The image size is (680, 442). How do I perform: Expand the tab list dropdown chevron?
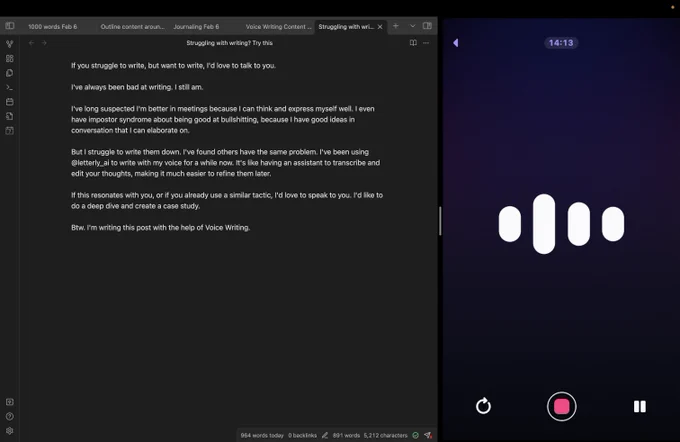pos(412,26)
